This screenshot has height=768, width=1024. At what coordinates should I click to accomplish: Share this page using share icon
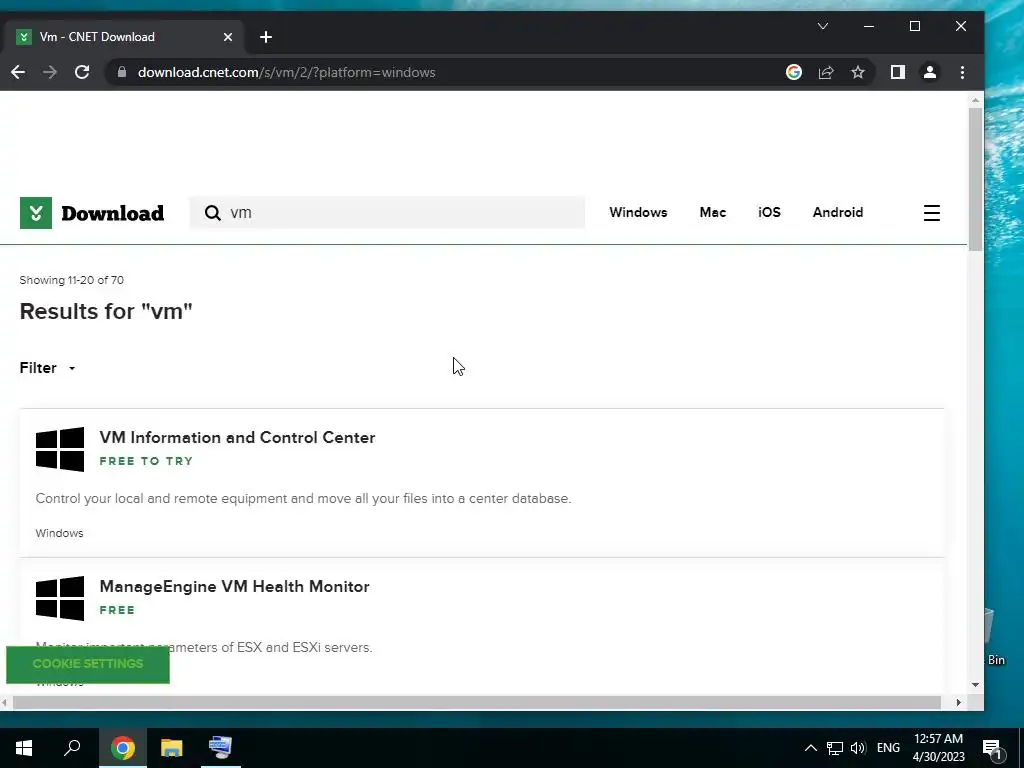point(826,72)
